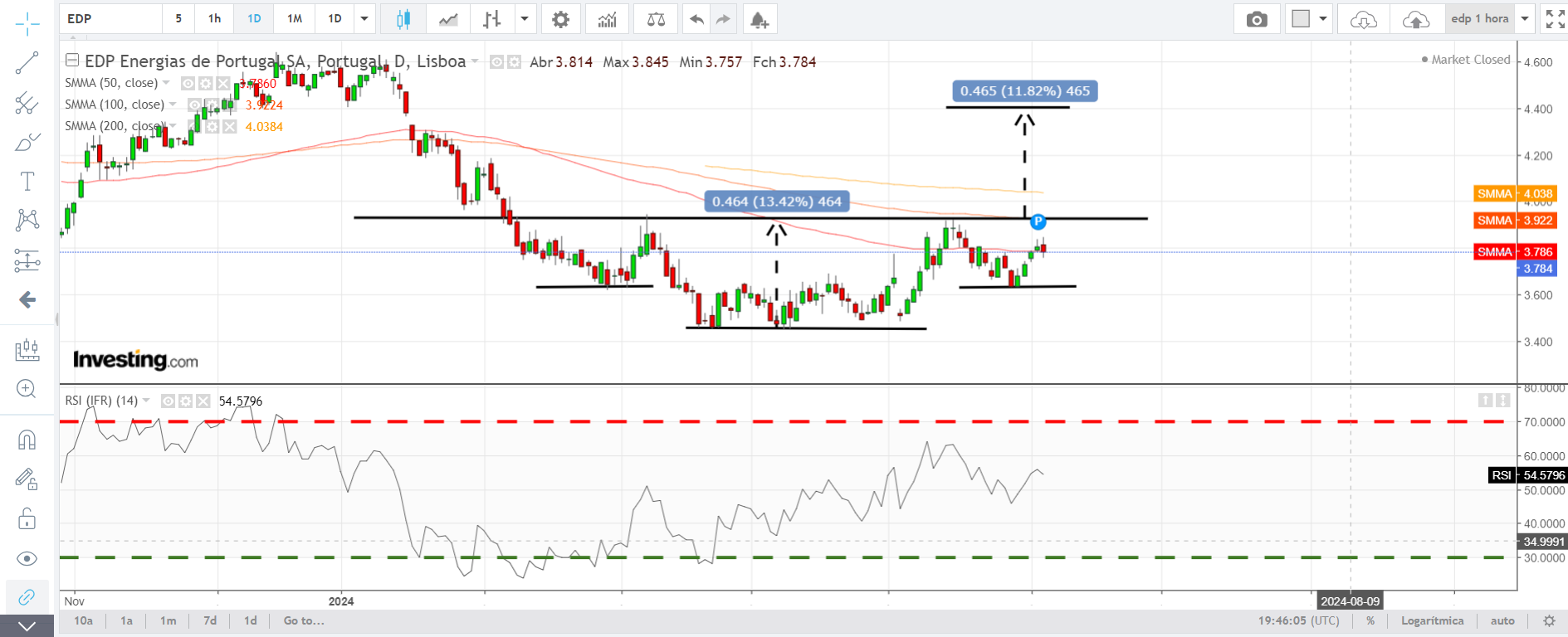Redo the chart action
This screenshot has width=1568, height=637.
723,19
